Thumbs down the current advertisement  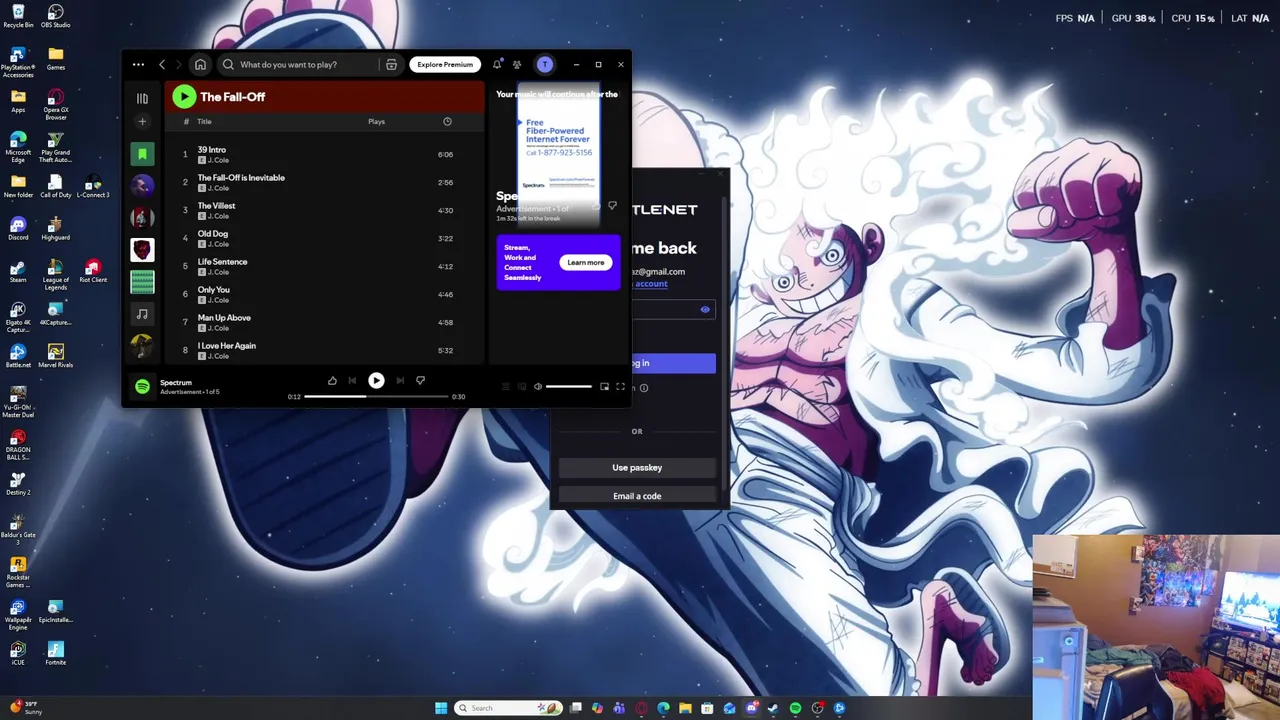point(420,380)
